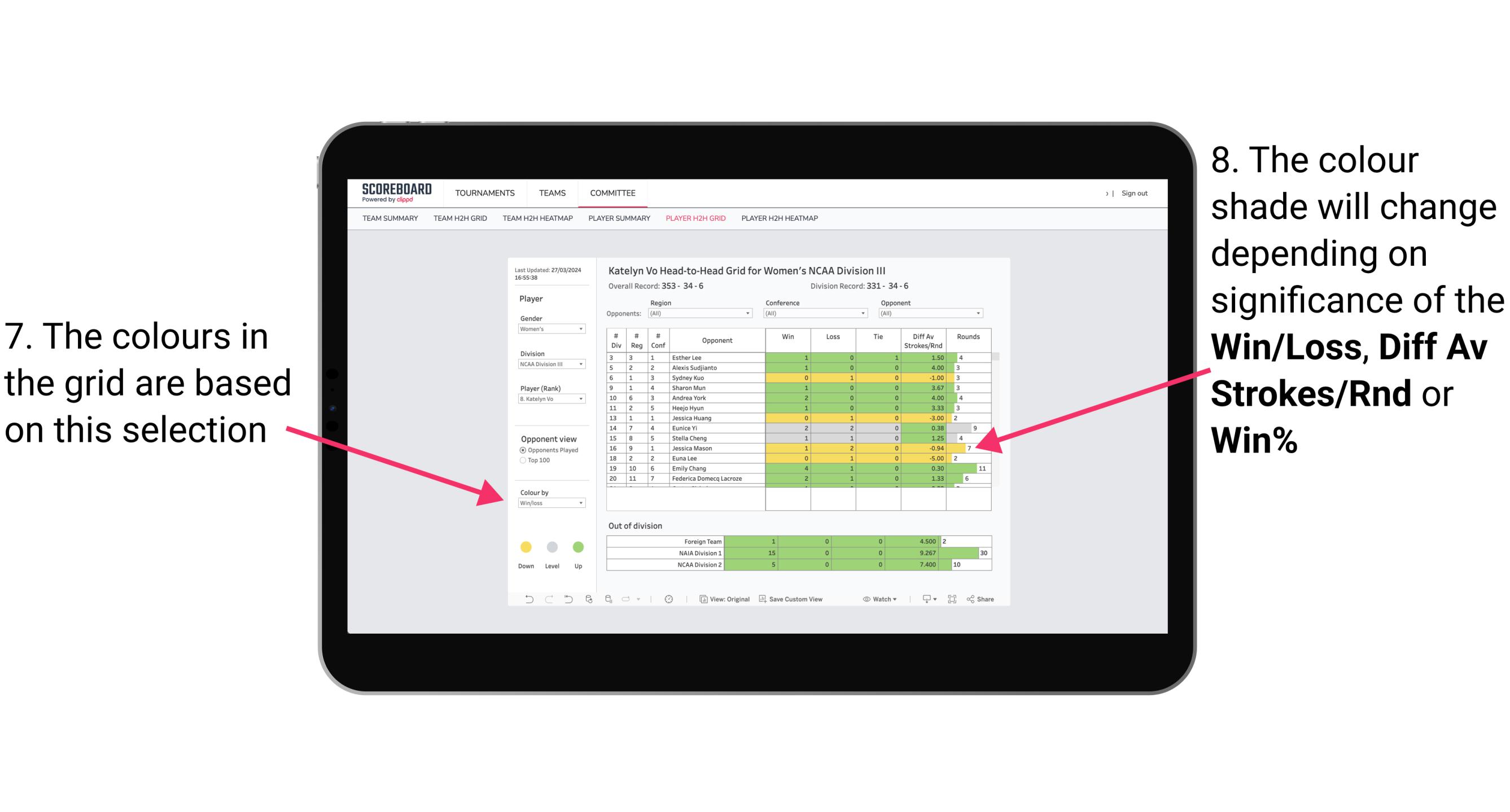Click the View Original icon button

click(724, 601)
